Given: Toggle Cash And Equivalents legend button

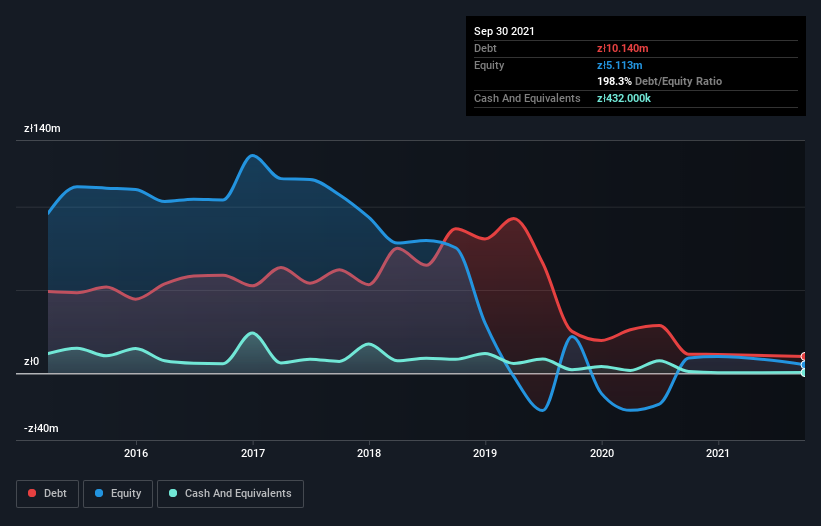Looking at the screenshot, I should (230, 494).
